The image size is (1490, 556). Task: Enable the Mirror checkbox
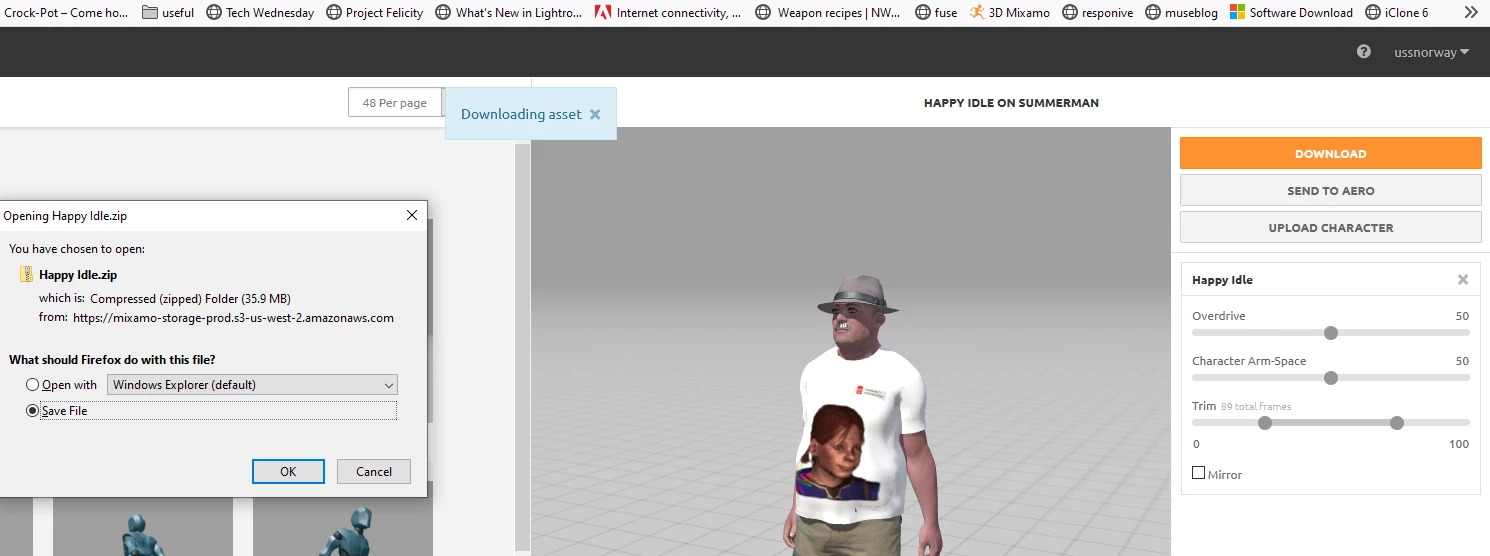(1199, 473)
